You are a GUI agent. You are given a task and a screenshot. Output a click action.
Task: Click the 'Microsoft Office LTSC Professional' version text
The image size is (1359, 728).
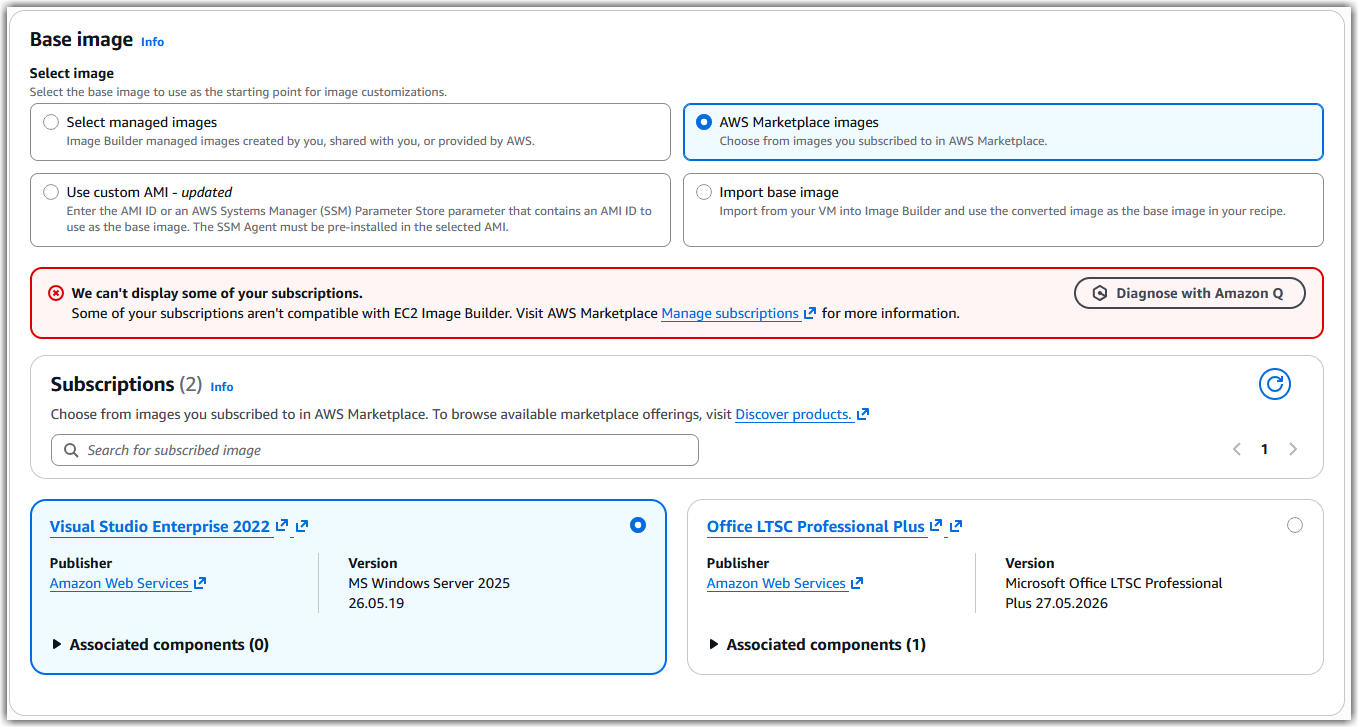[1114, 583]
